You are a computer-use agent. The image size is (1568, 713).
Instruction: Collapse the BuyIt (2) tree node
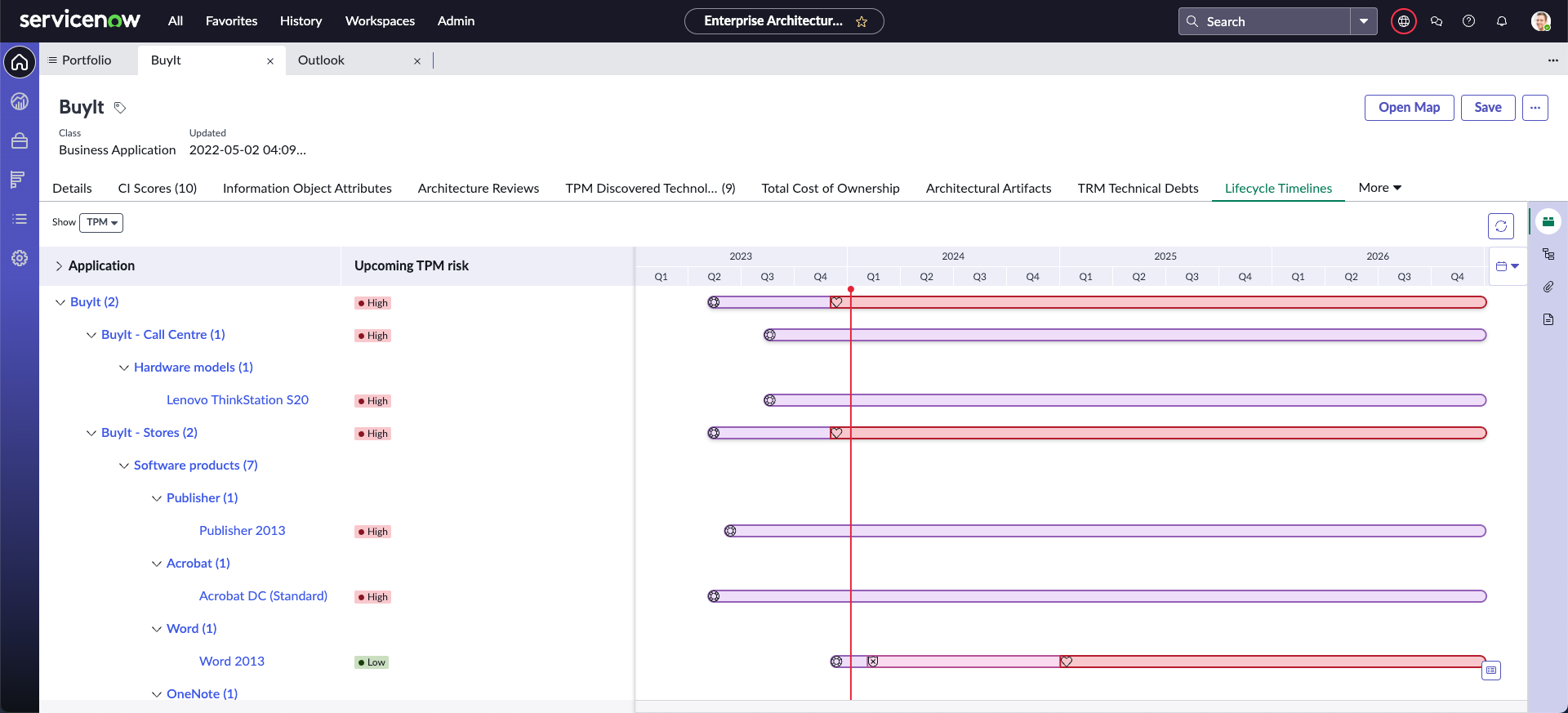tap(60, 302)
